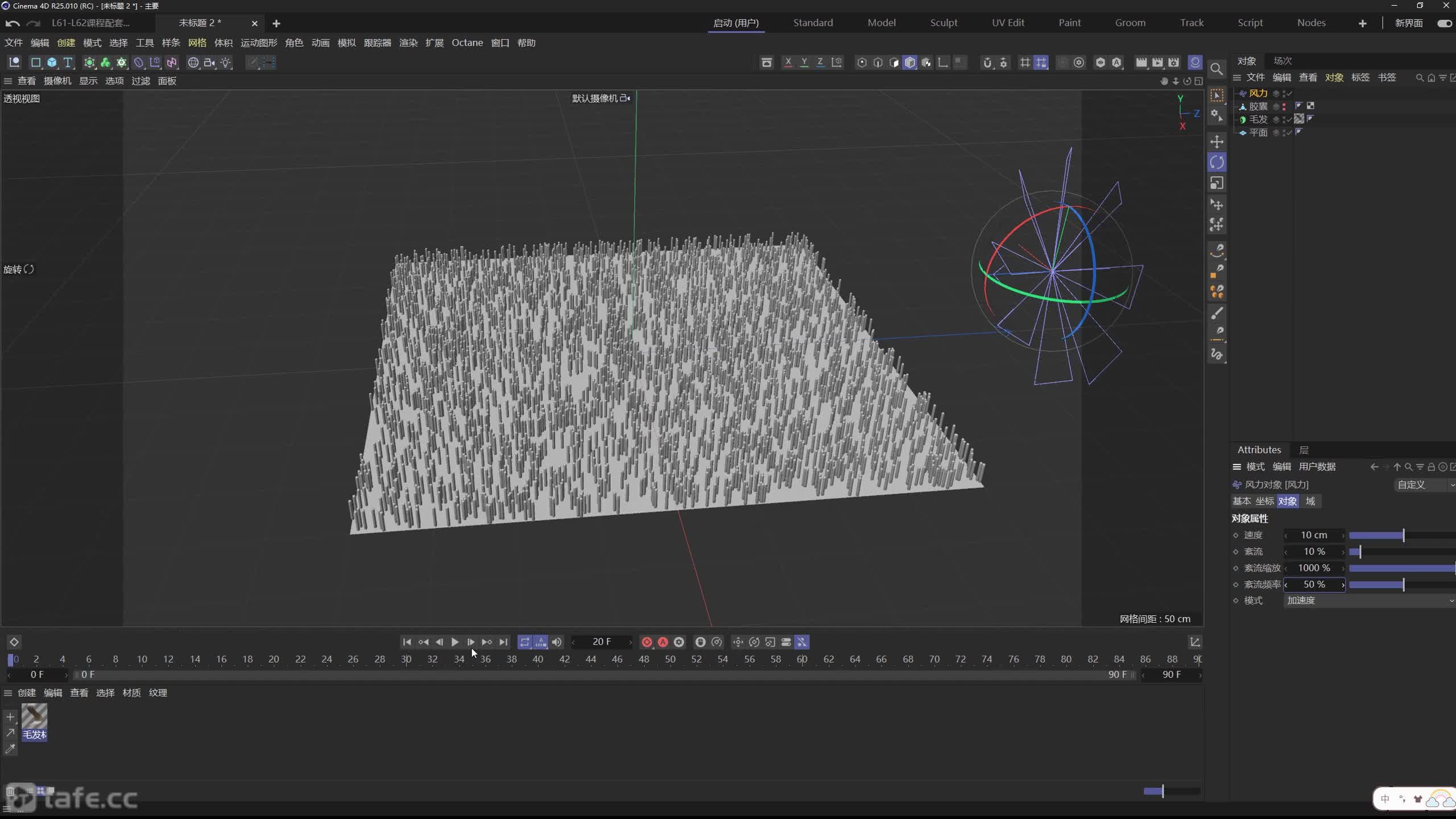Click the Undo arrow icon
This screenshot has width=1456, height=819.
[x=13, y=23]
